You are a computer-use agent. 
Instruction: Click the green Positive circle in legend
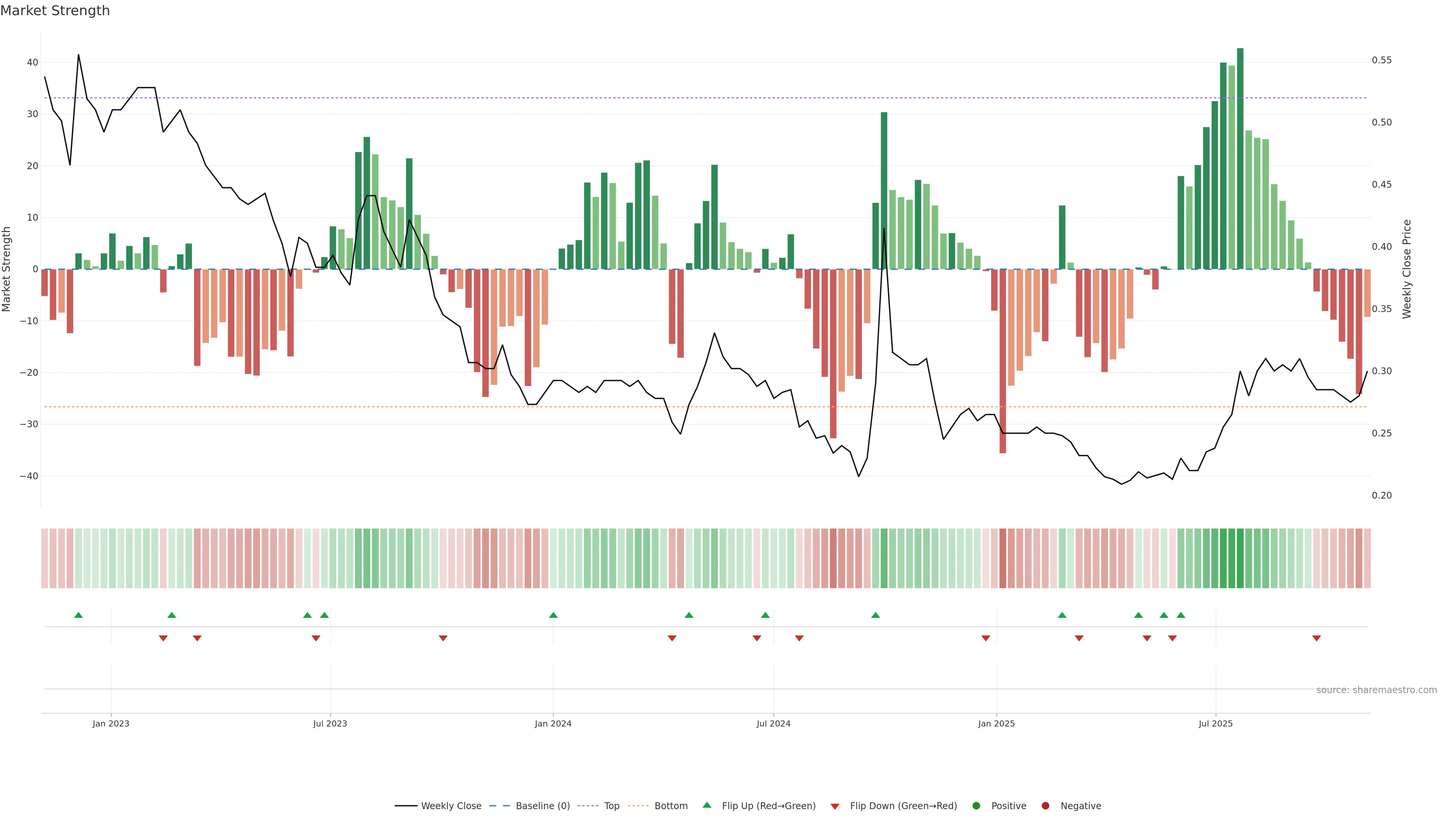[x=976, y=806]
